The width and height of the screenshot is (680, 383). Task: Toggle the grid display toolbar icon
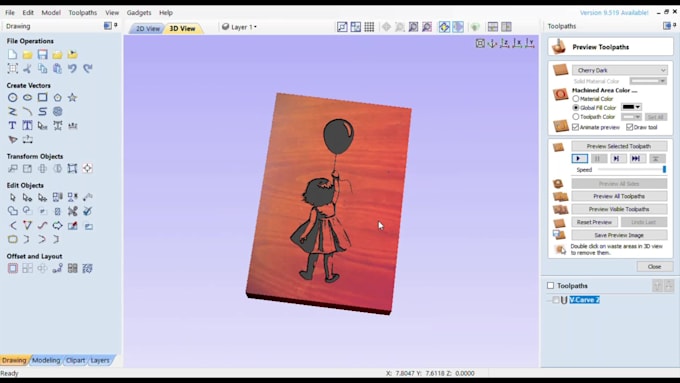coord(369,27)
